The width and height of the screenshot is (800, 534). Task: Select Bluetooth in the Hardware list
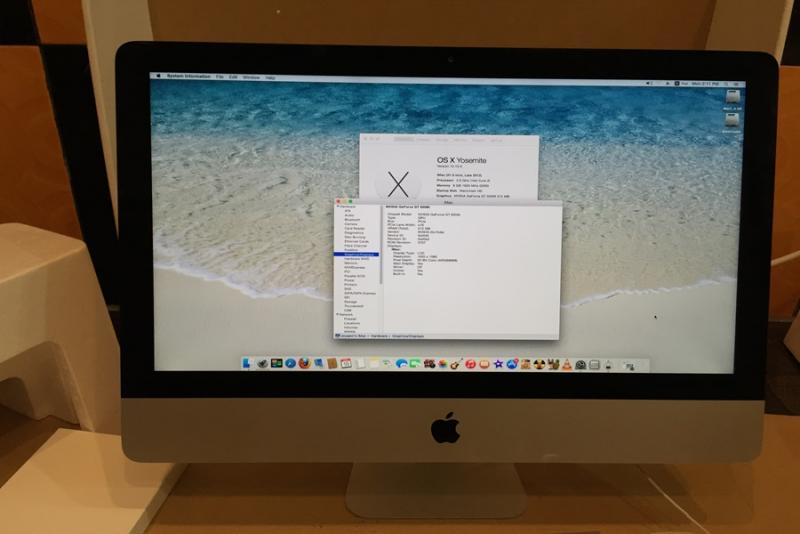coord(352,220)
